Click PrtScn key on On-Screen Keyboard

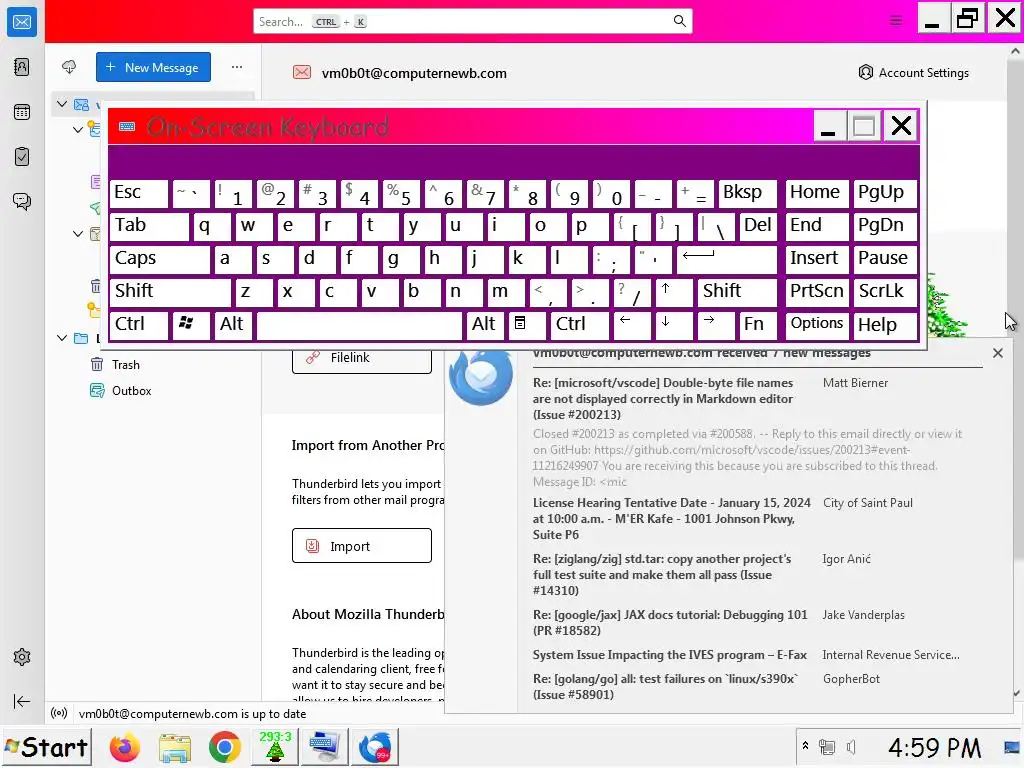(816, 291)
